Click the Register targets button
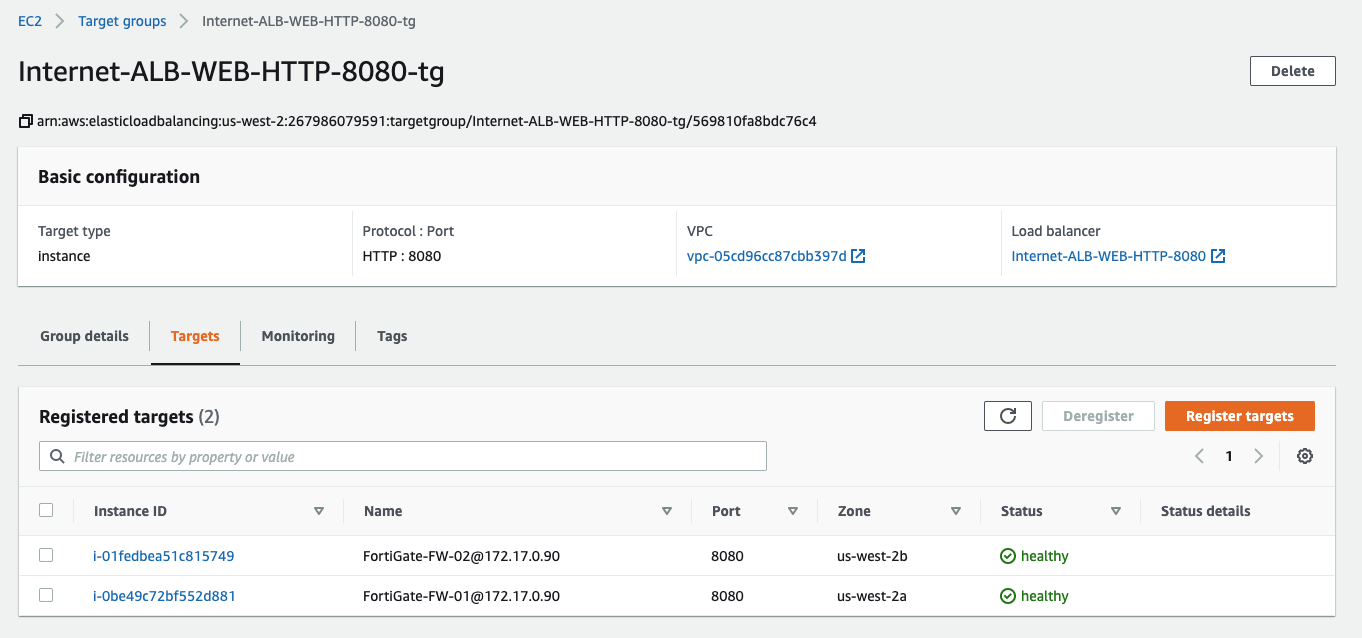1362x638 pixels. [x=1239, y=416]
